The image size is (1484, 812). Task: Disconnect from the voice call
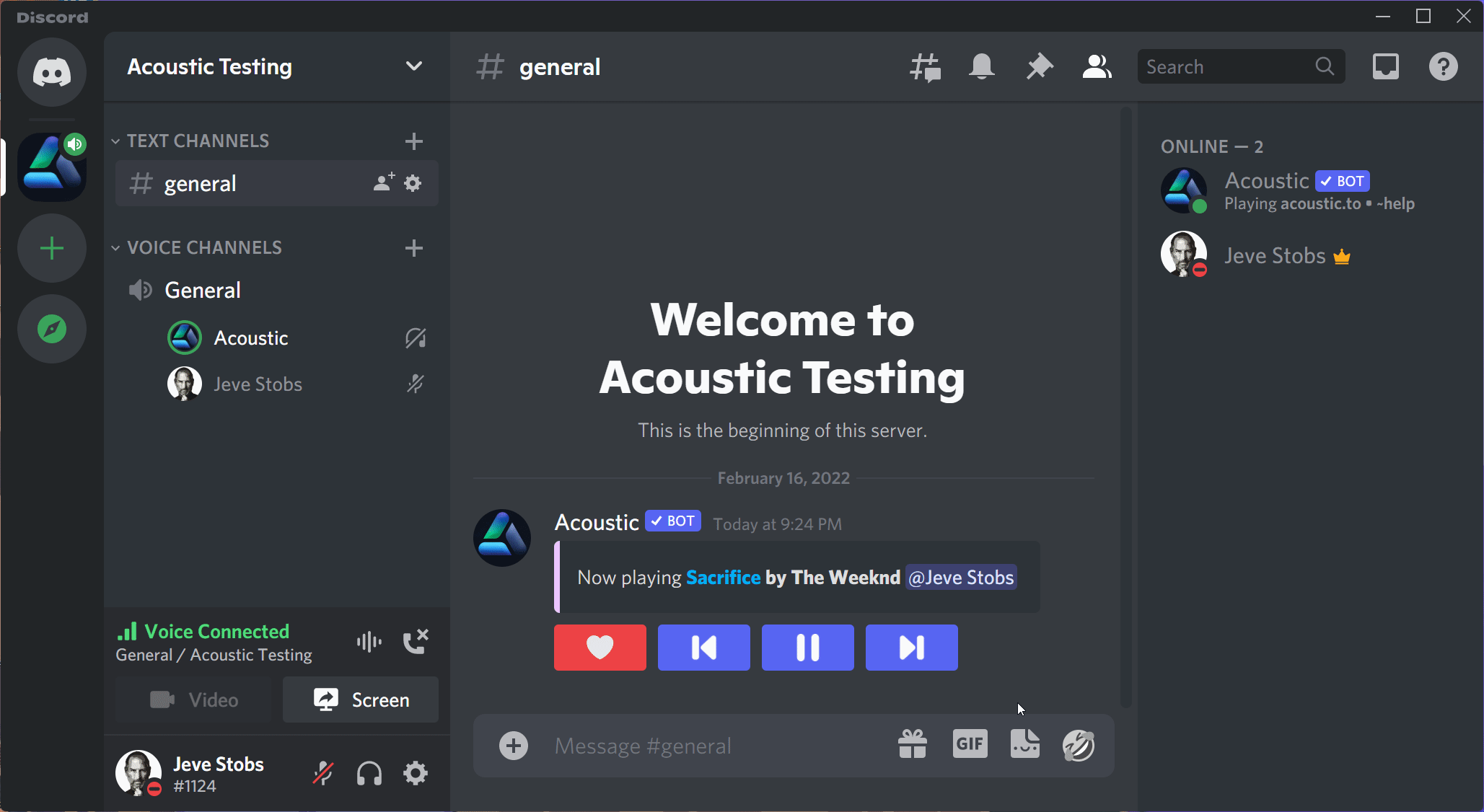[x=416, y=641]
